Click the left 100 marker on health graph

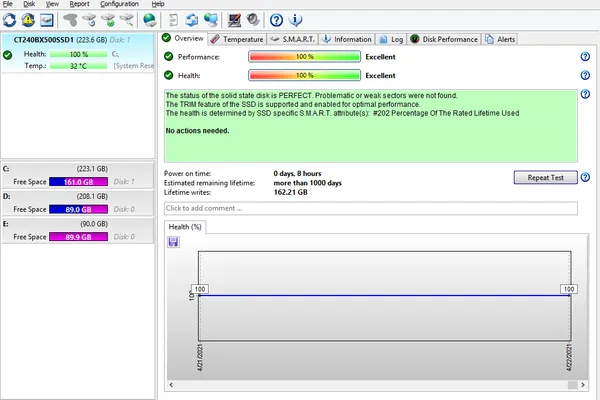click(200, 289)
